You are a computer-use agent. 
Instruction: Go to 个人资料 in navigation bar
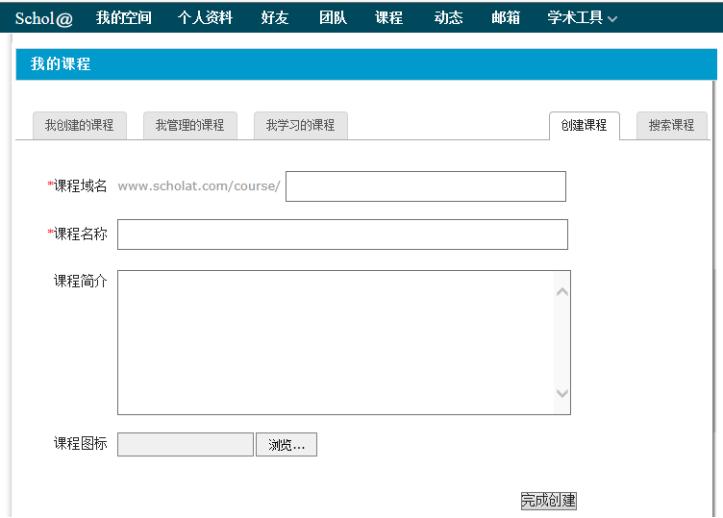click(205, 17)
